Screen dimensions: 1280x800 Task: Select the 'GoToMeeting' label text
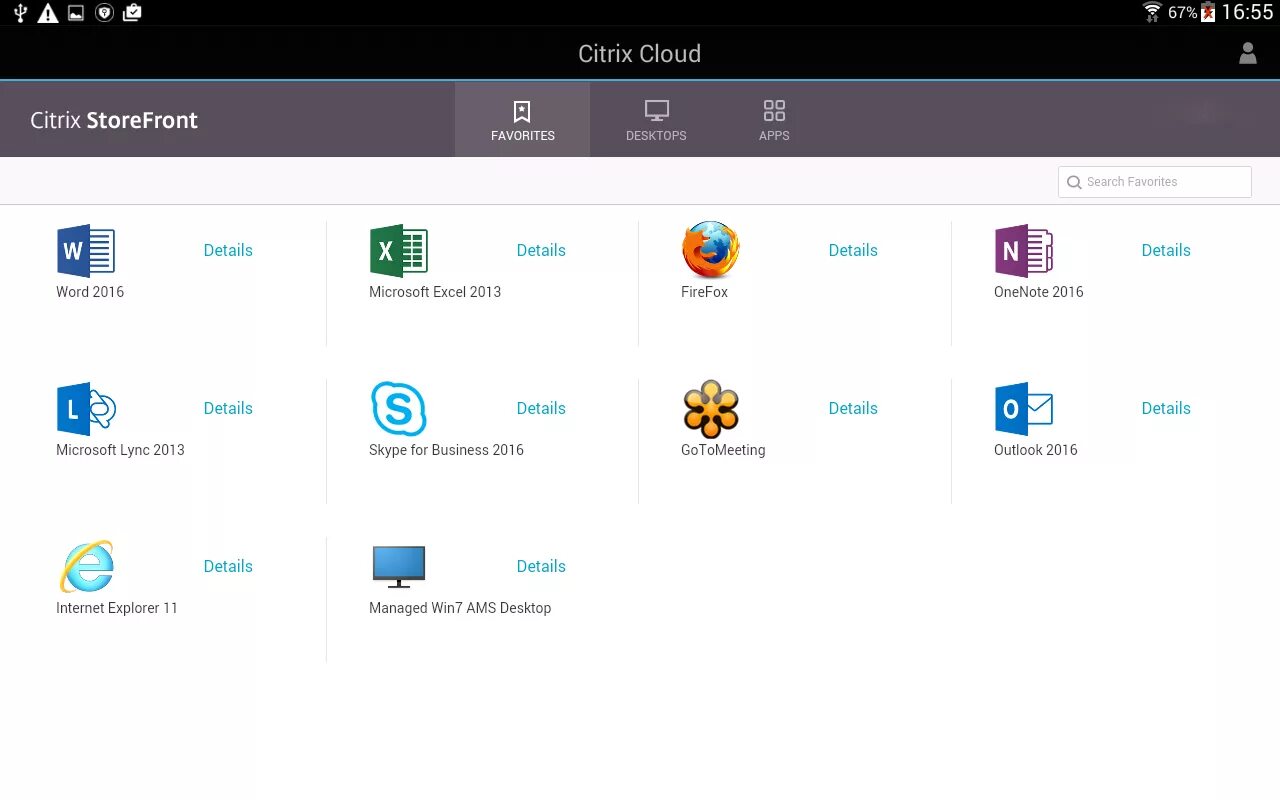point(723,450)
